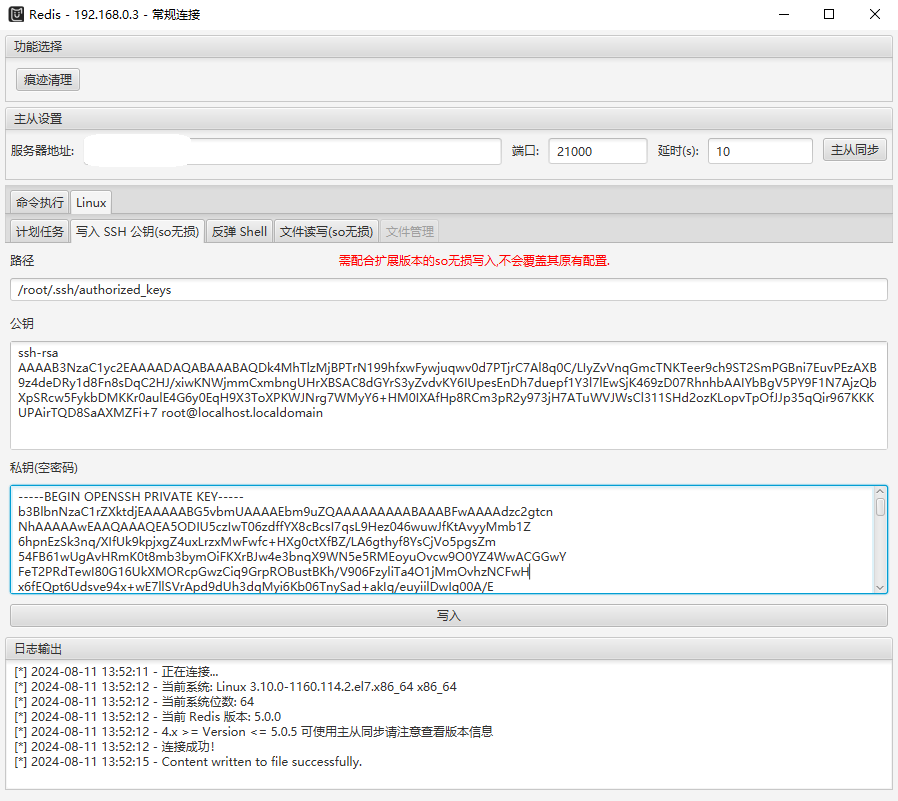The image size is (898, 801).
Task: Click the Redis app icon in title bar
Action: coord(16,14)
